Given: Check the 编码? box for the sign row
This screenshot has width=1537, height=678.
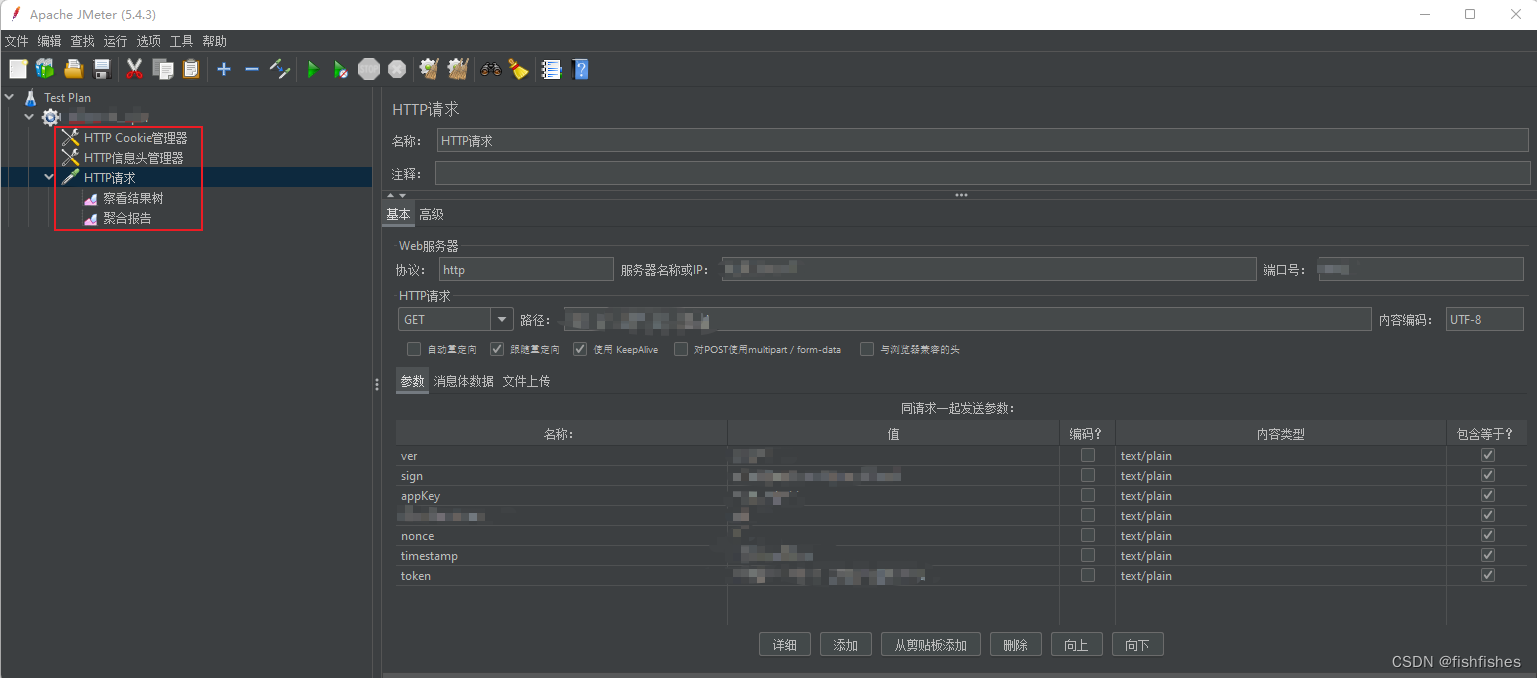Looking at the screenshot, I should [1088, 475].
